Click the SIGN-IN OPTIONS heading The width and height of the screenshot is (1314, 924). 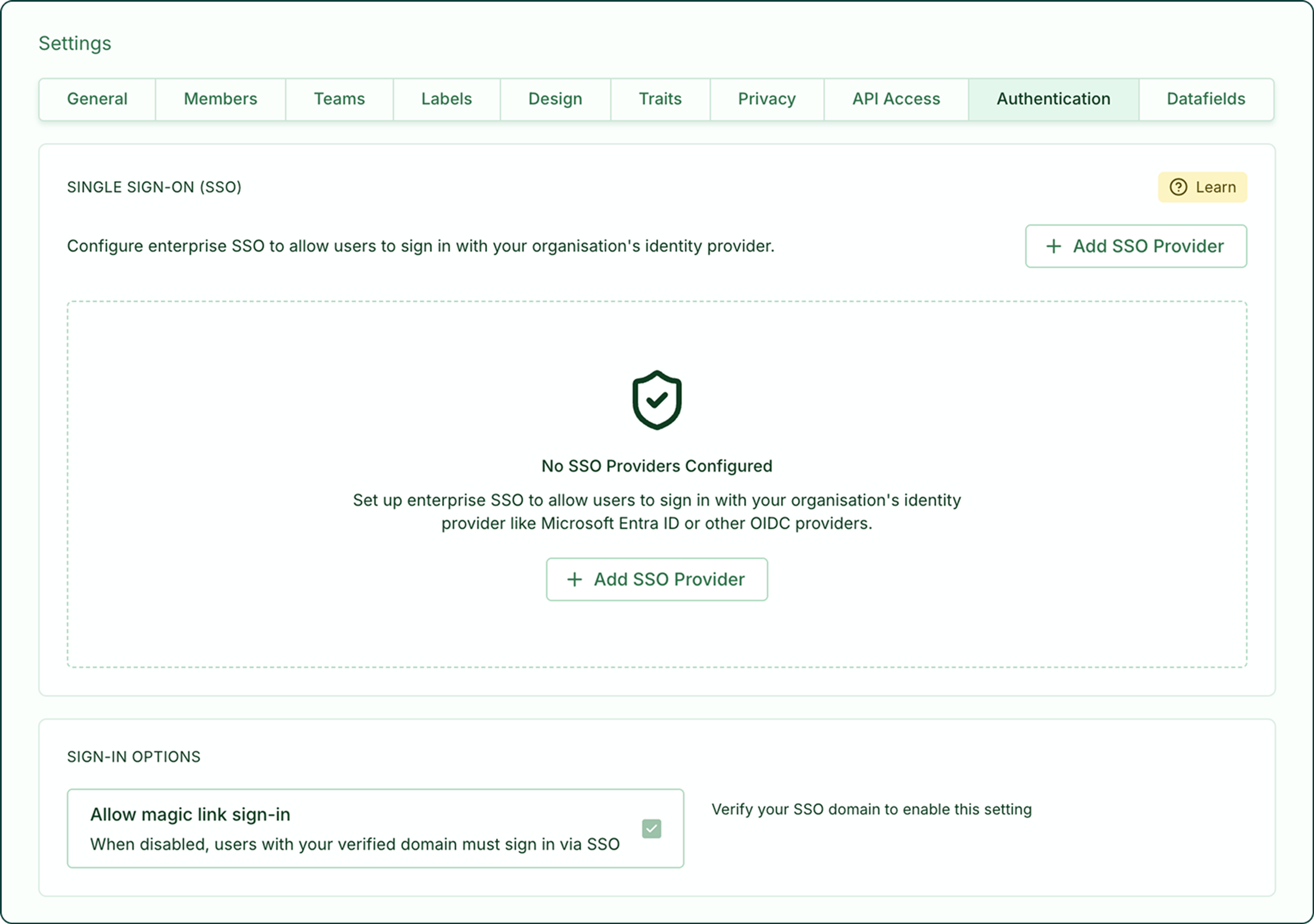click(x=134, y=757)
